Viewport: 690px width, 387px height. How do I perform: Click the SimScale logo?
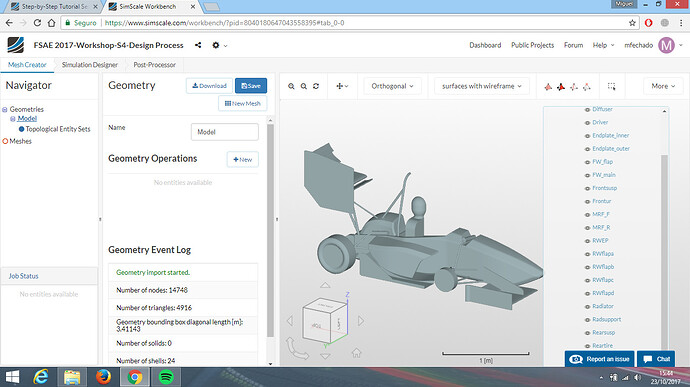[15, 45]
